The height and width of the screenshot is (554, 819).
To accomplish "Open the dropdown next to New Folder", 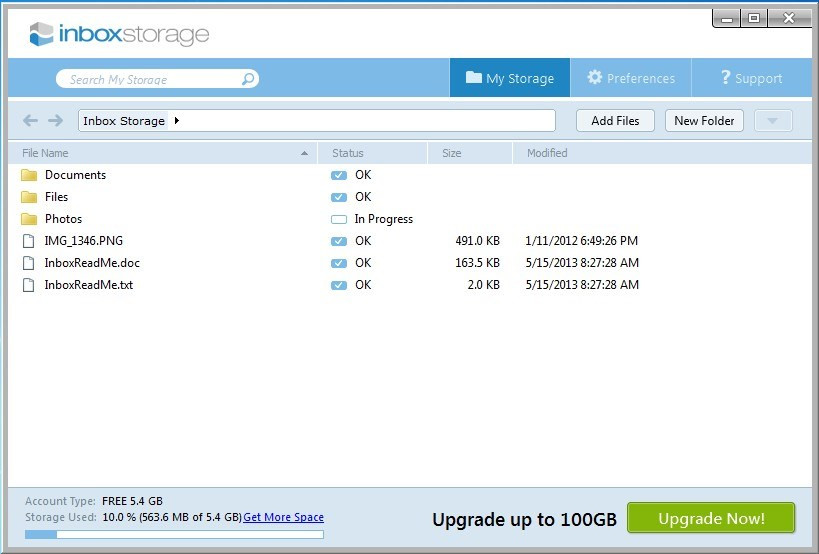I will pos(773,121).
